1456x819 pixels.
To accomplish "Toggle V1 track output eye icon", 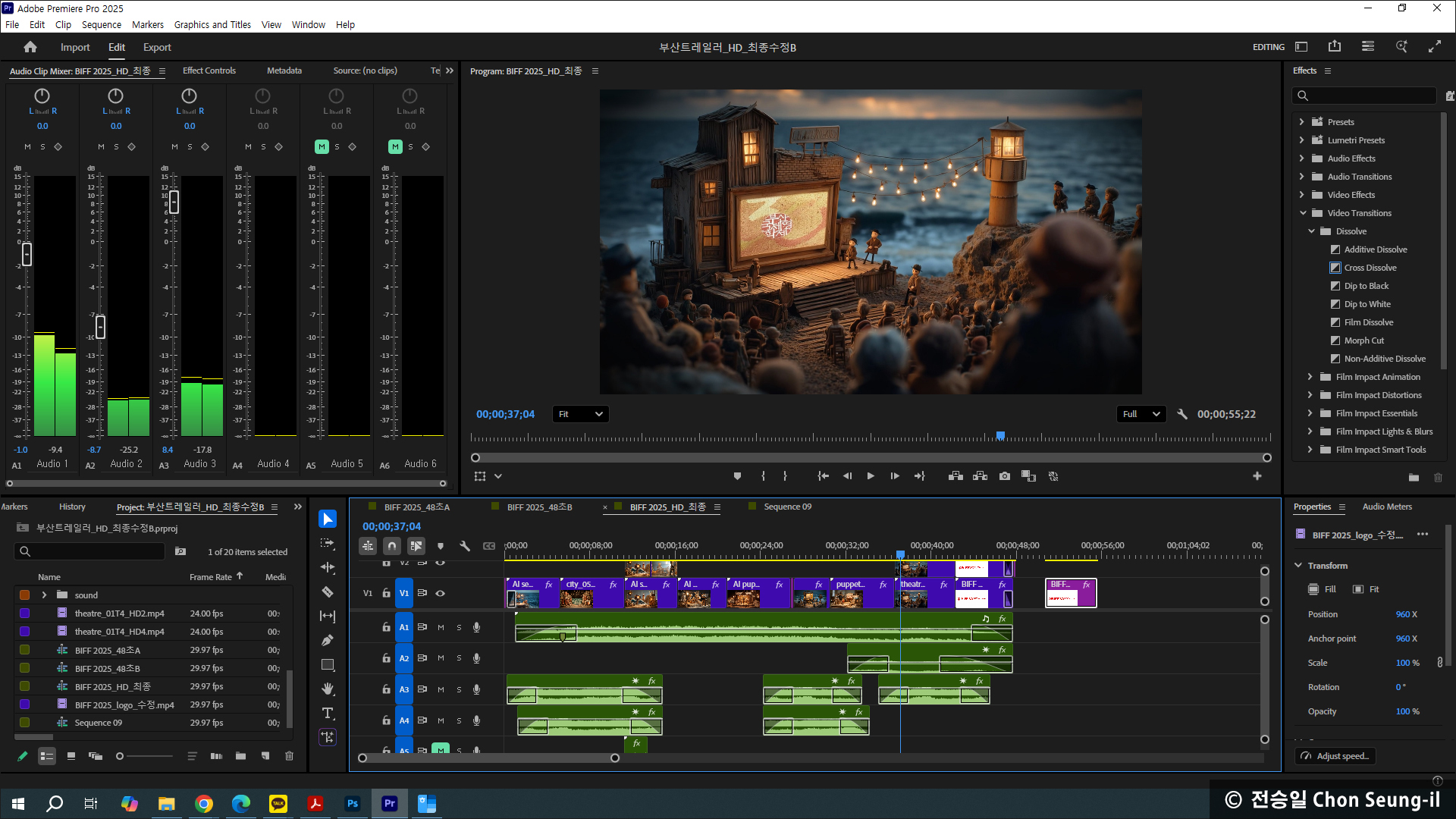I will click(440, 593).
